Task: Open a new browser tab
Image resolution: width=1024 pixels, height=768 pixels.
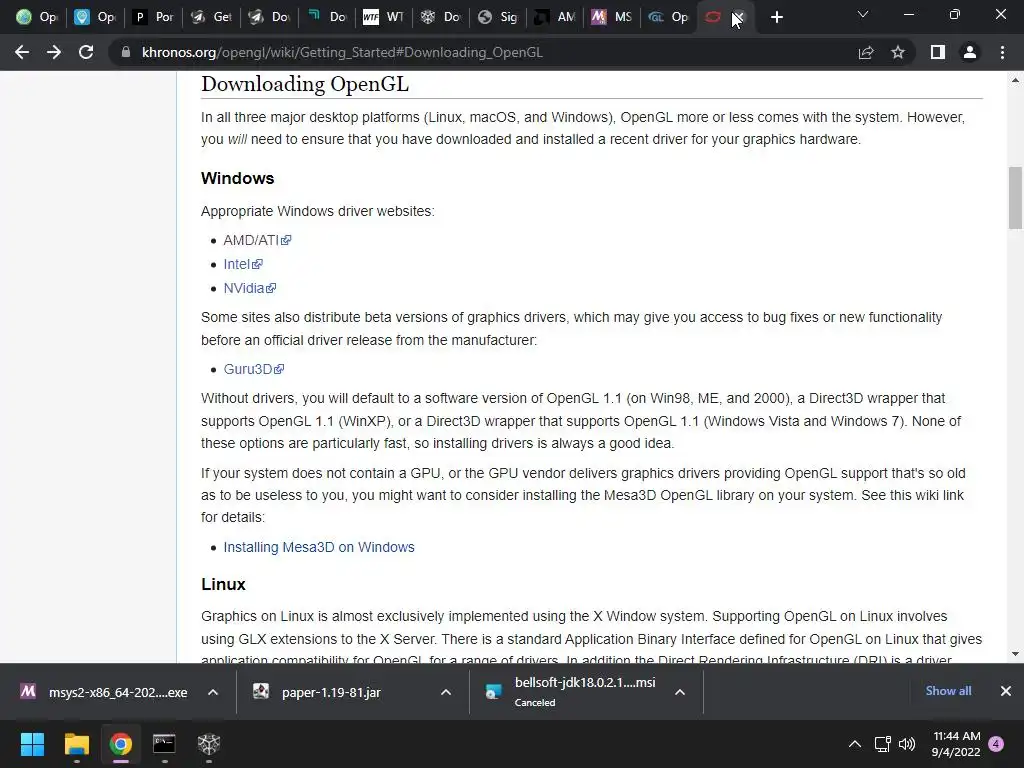Action: point(776,17)
